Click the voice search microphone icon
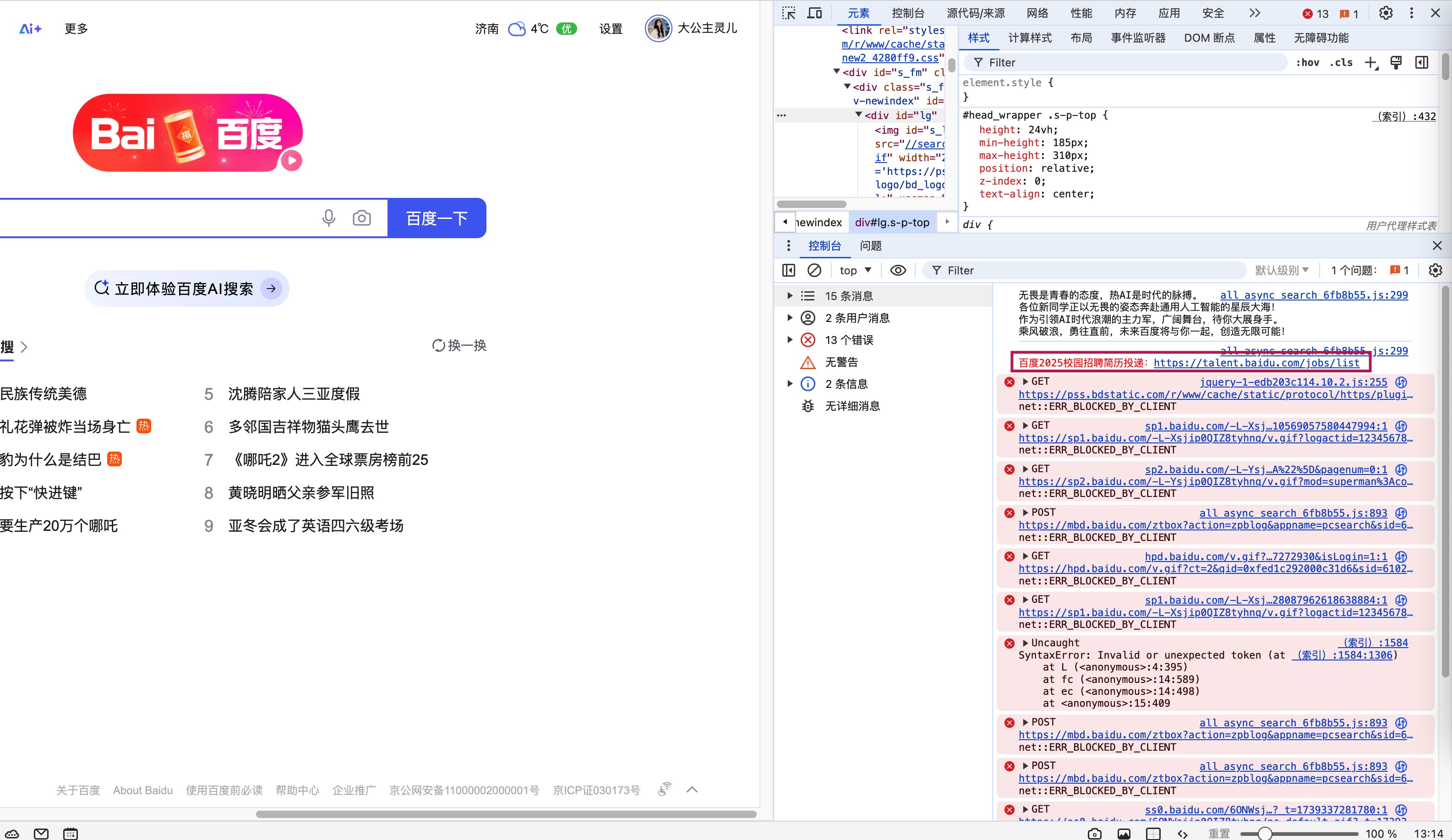The image size is (1452, 840). pos(328,218)
